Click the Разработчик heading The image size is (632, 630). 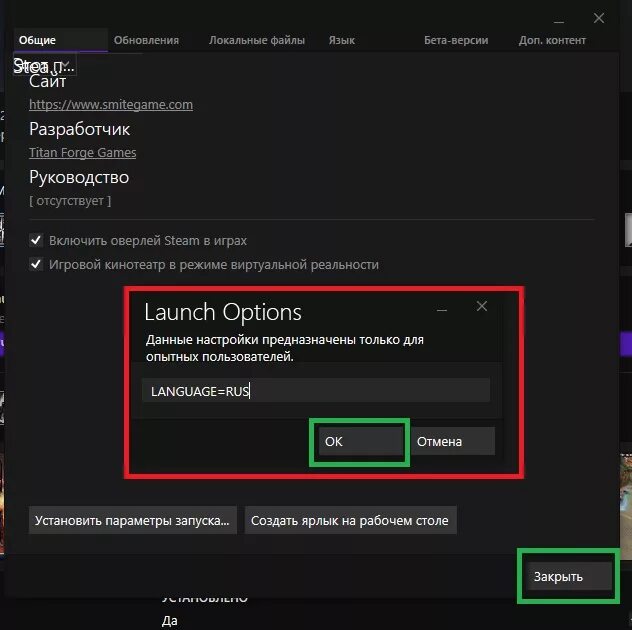tap(79, 129)
